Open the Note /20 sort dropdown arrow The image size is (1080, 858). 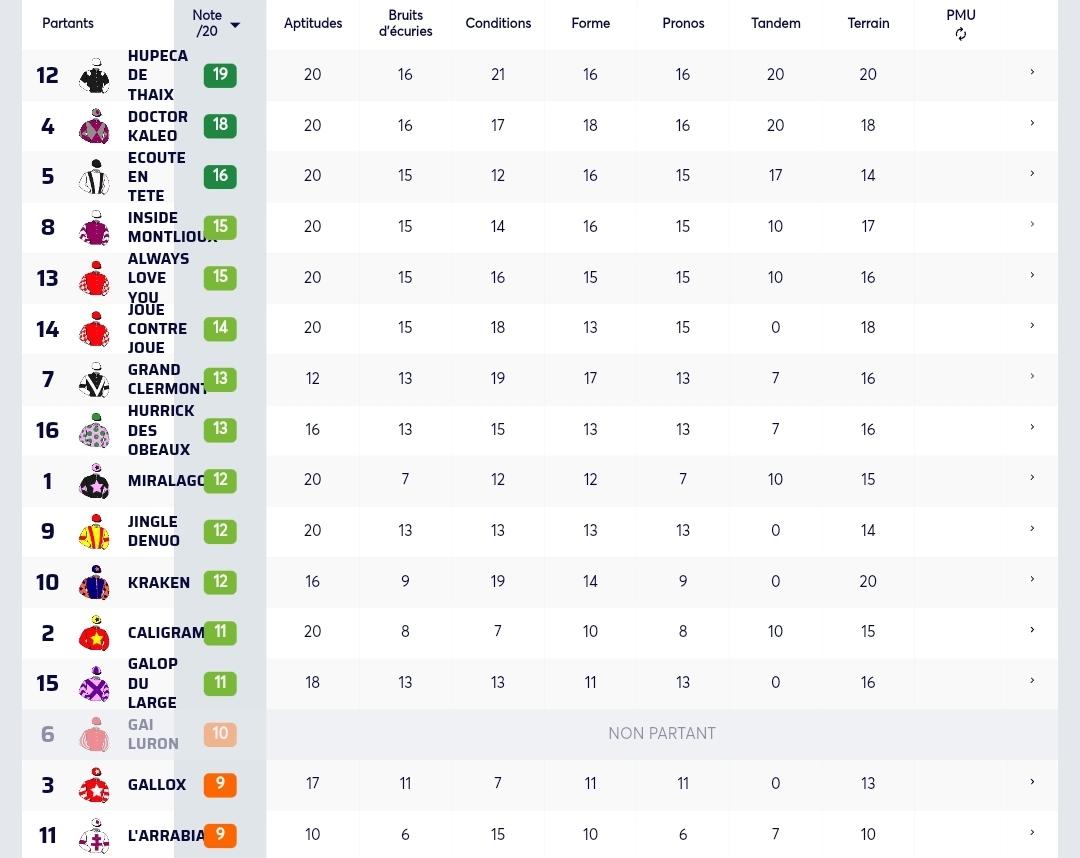coord(235,25)
